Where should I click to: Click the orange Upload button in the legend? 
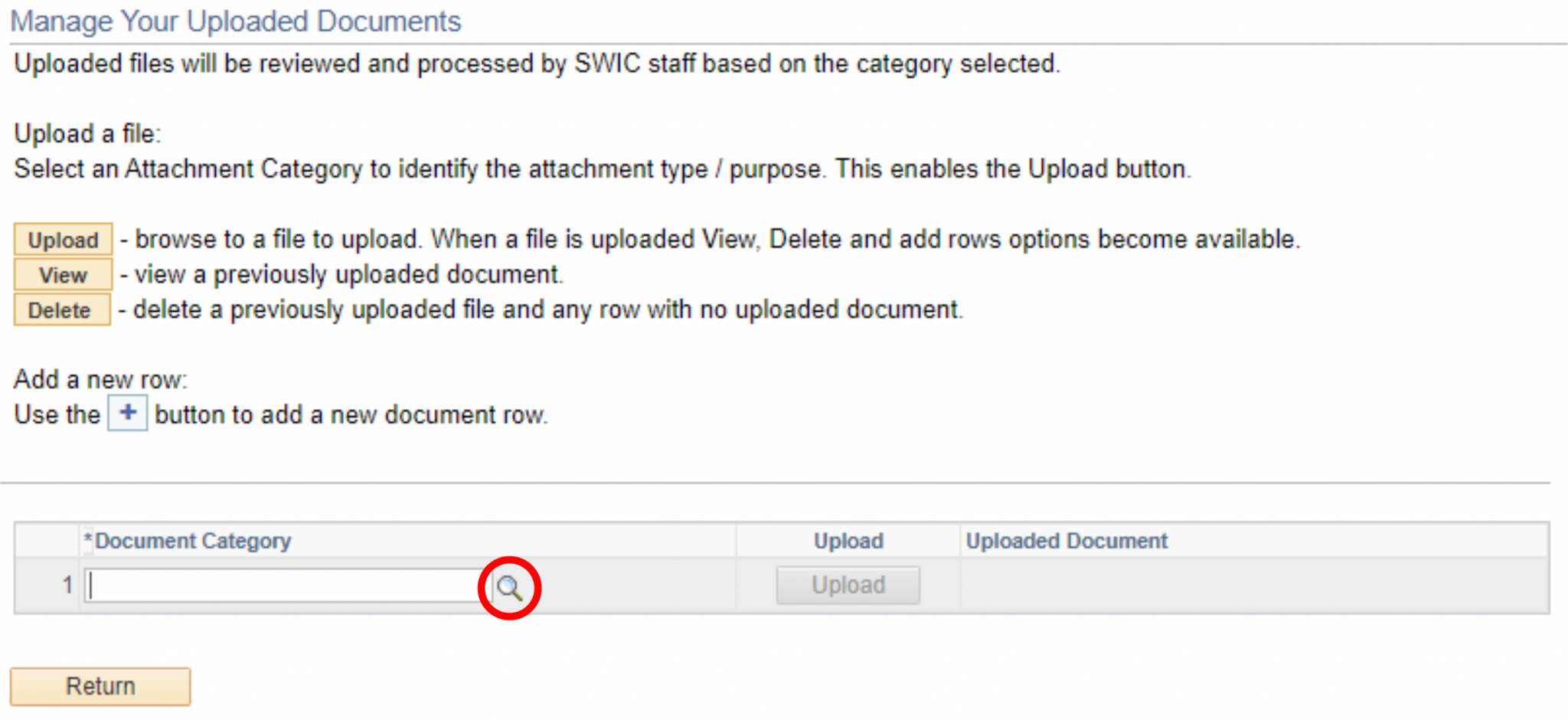pos(63,240)
